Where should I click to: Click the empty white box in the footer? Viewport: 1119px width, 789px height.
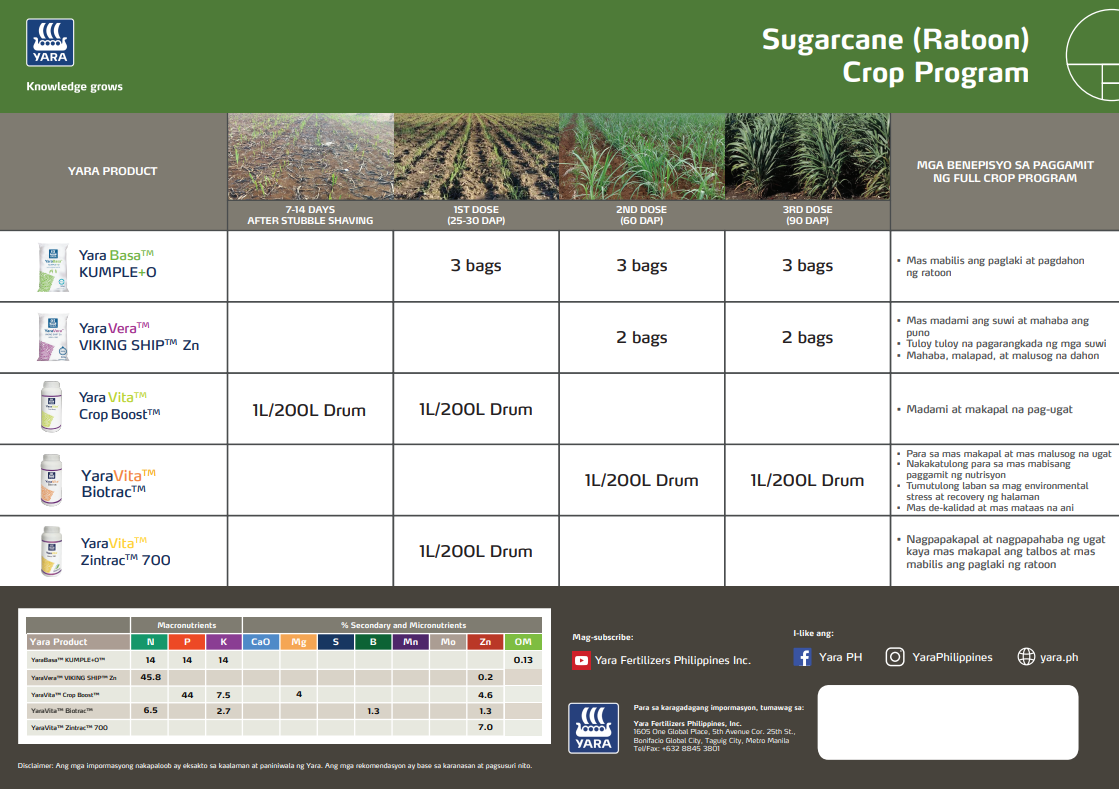948,722
